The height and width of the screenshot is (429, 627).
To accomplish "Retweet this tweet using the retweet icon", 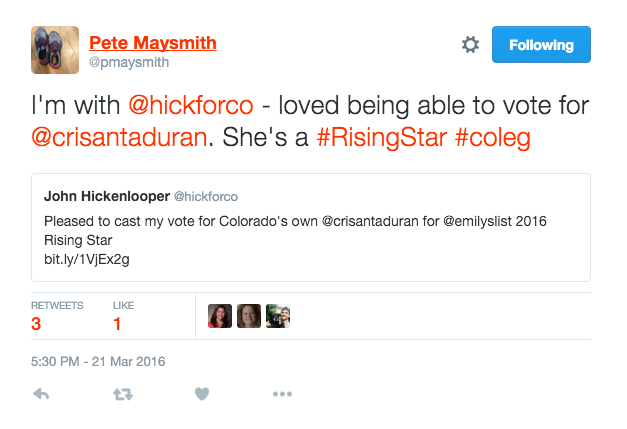I will pyautogui.click(x=122, y=394).
